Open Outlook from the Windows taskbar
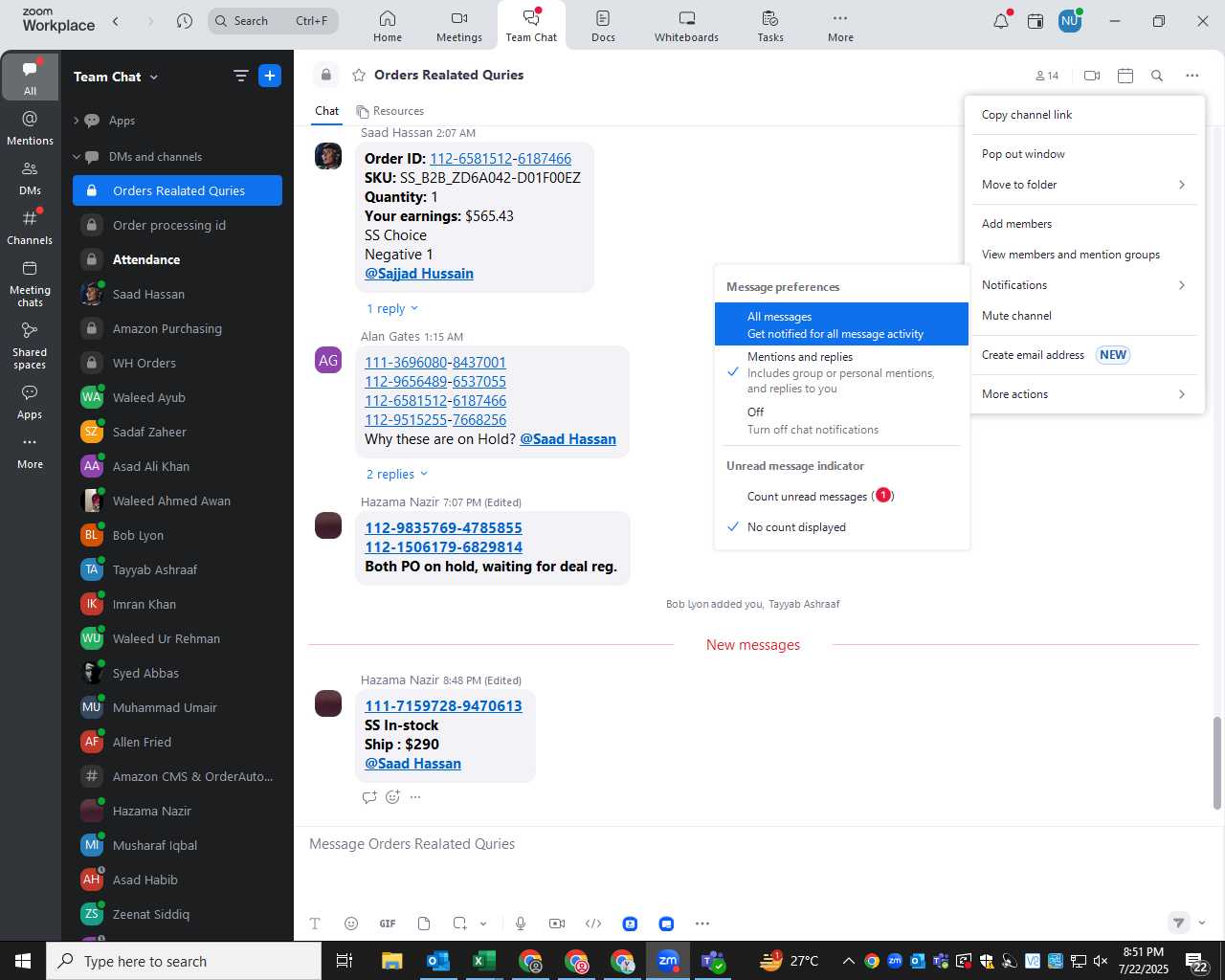 point(438,961)
